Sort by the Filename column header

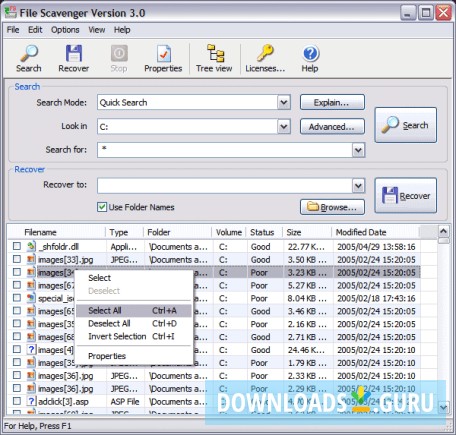click(56, 232)
